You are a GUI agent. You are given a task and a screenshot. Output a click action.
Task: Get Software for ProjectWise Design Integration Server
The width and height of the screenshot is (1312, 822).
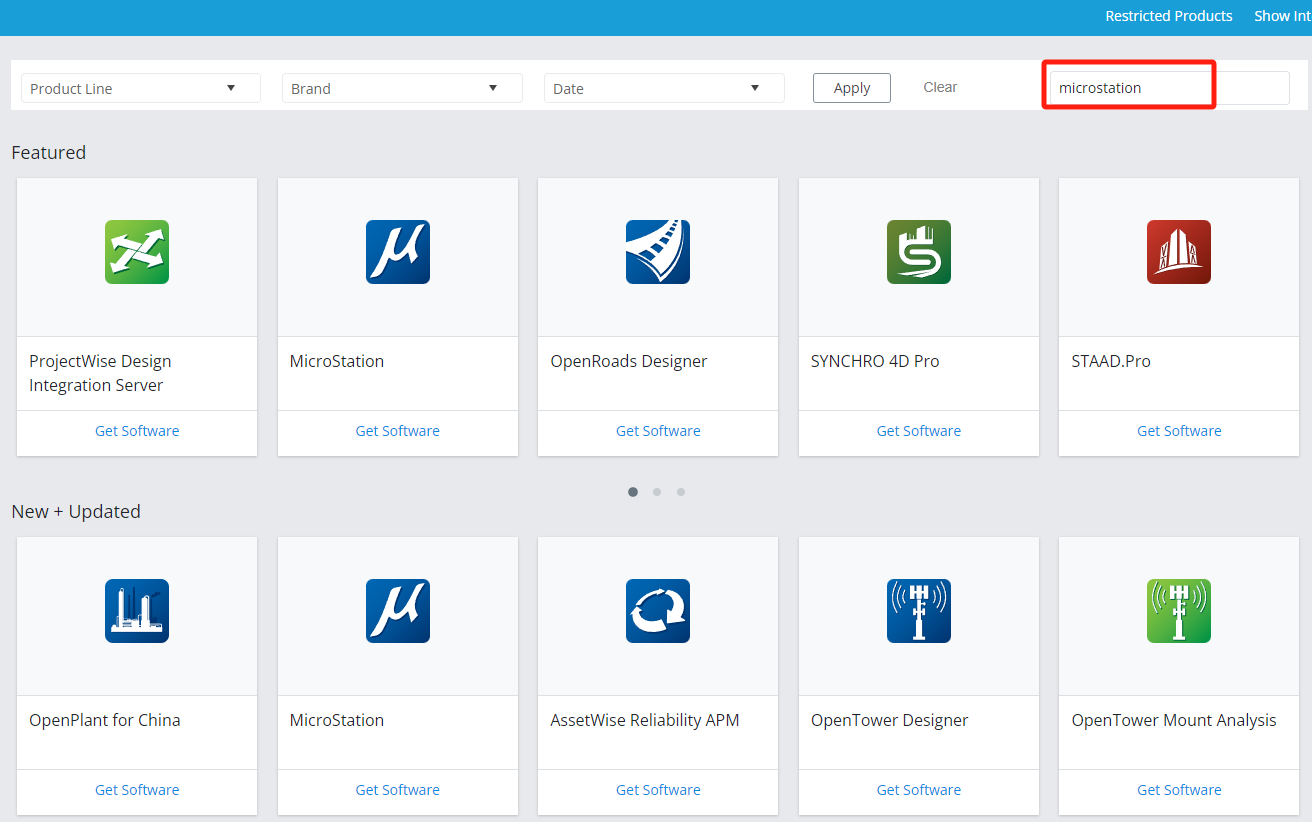(x=137, y=431)
